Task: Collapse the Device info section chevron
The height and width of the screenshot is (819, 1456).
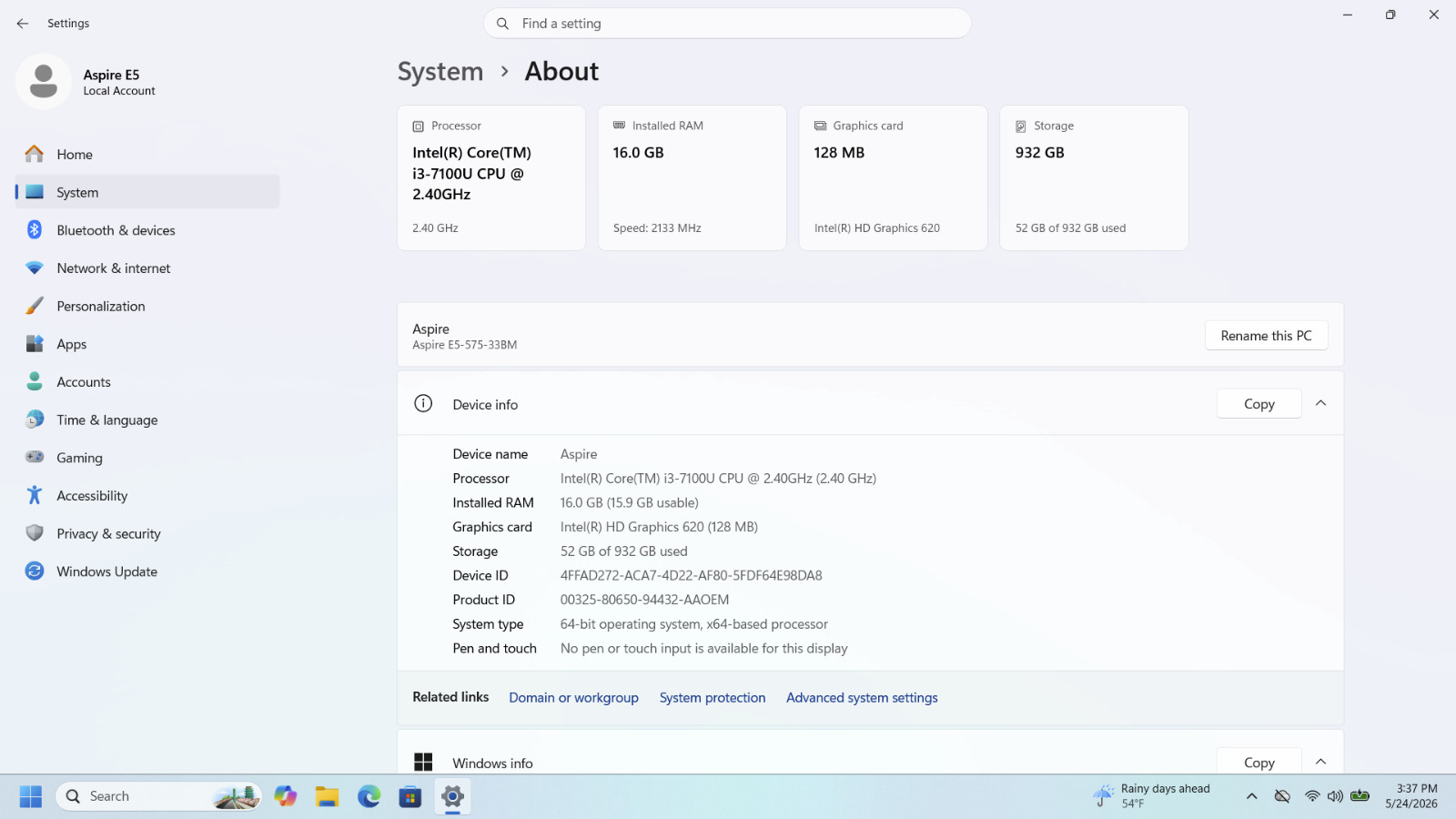Action: (x=1321, y=403)
